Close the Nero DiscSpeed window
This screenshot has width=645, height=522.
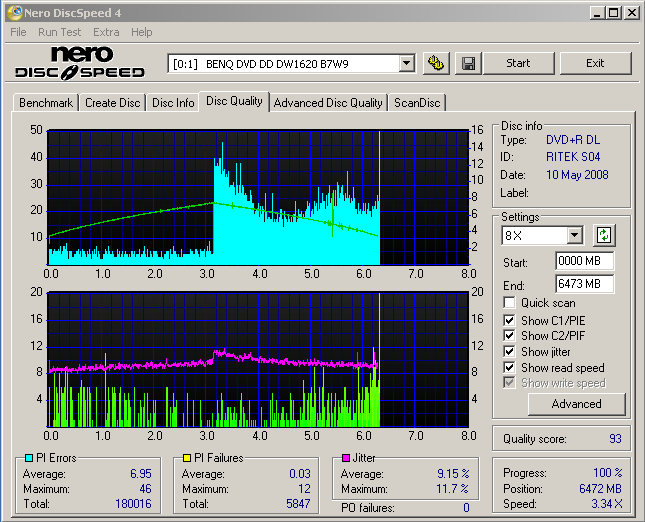[631, 13]
